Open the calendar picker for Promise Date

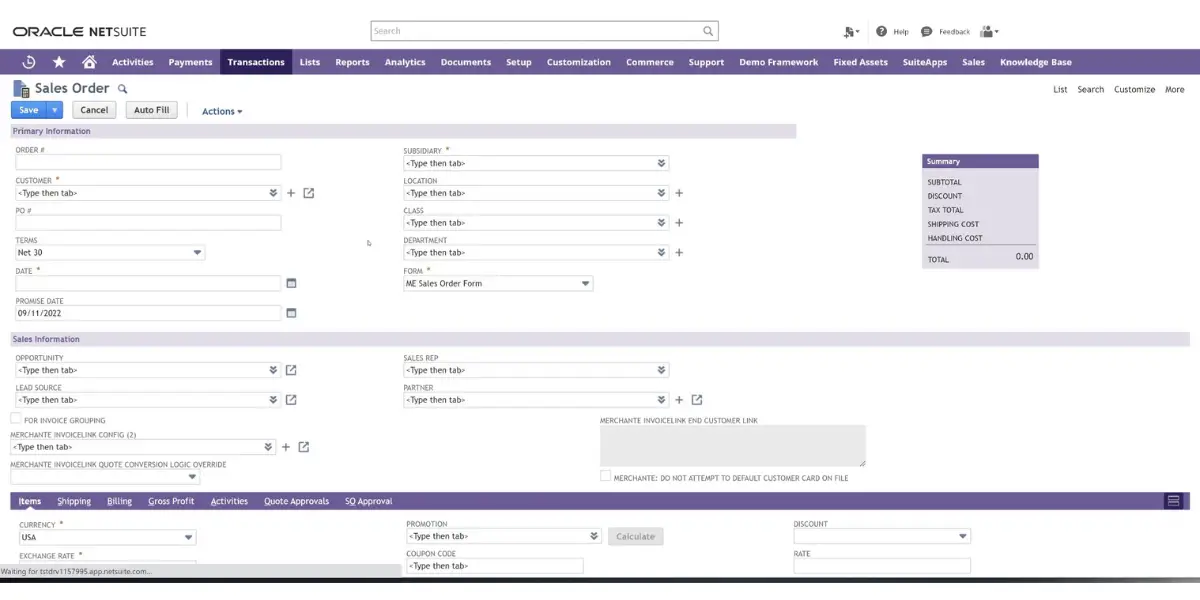point(291,313)
